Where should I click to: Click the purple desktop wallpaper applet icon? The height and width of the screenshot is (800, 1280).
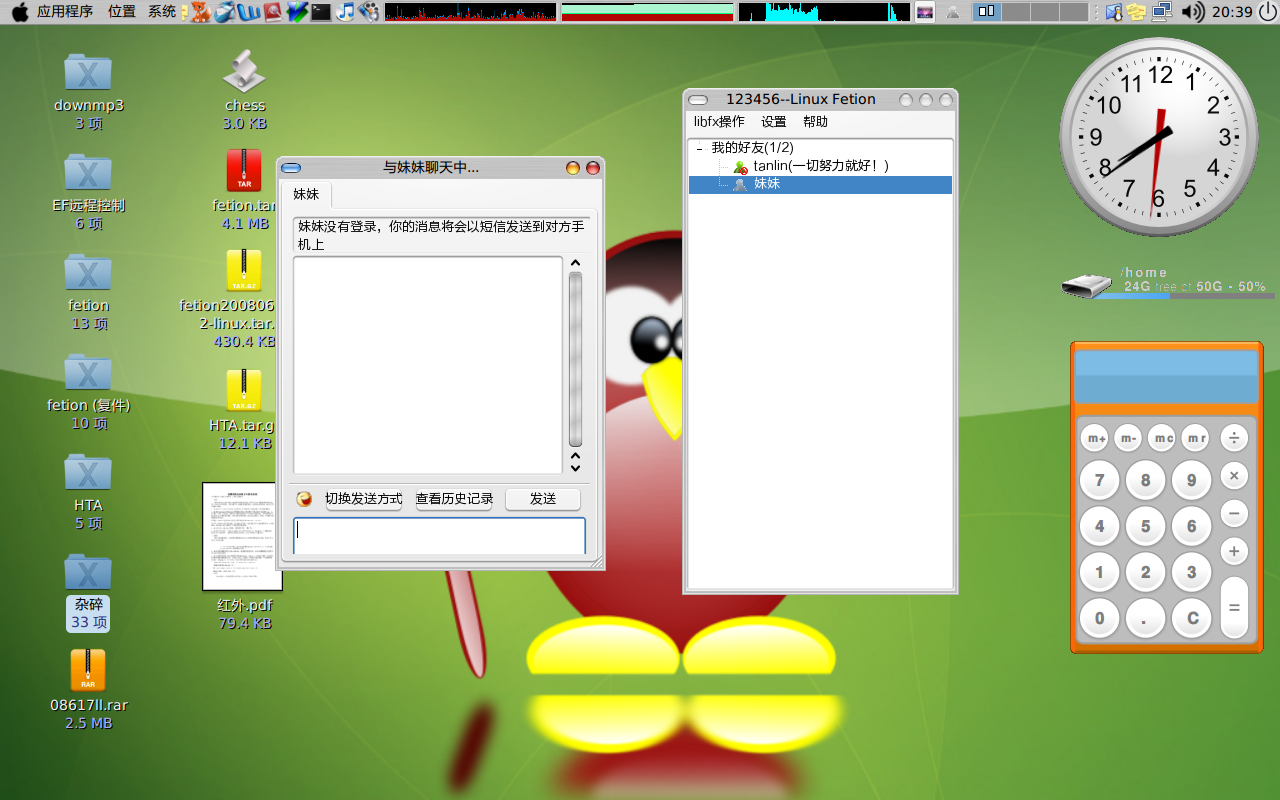click(x=925, y=12)
